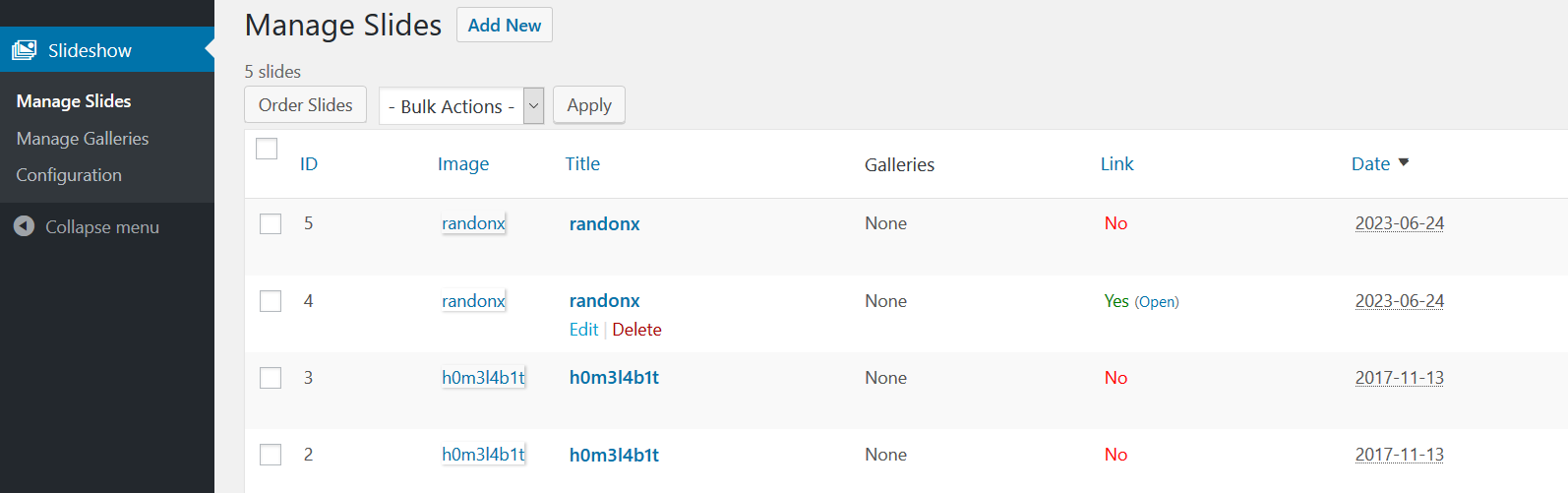Go to Configuration menu item
This screenshot has width=1568, height=493.
69,175
